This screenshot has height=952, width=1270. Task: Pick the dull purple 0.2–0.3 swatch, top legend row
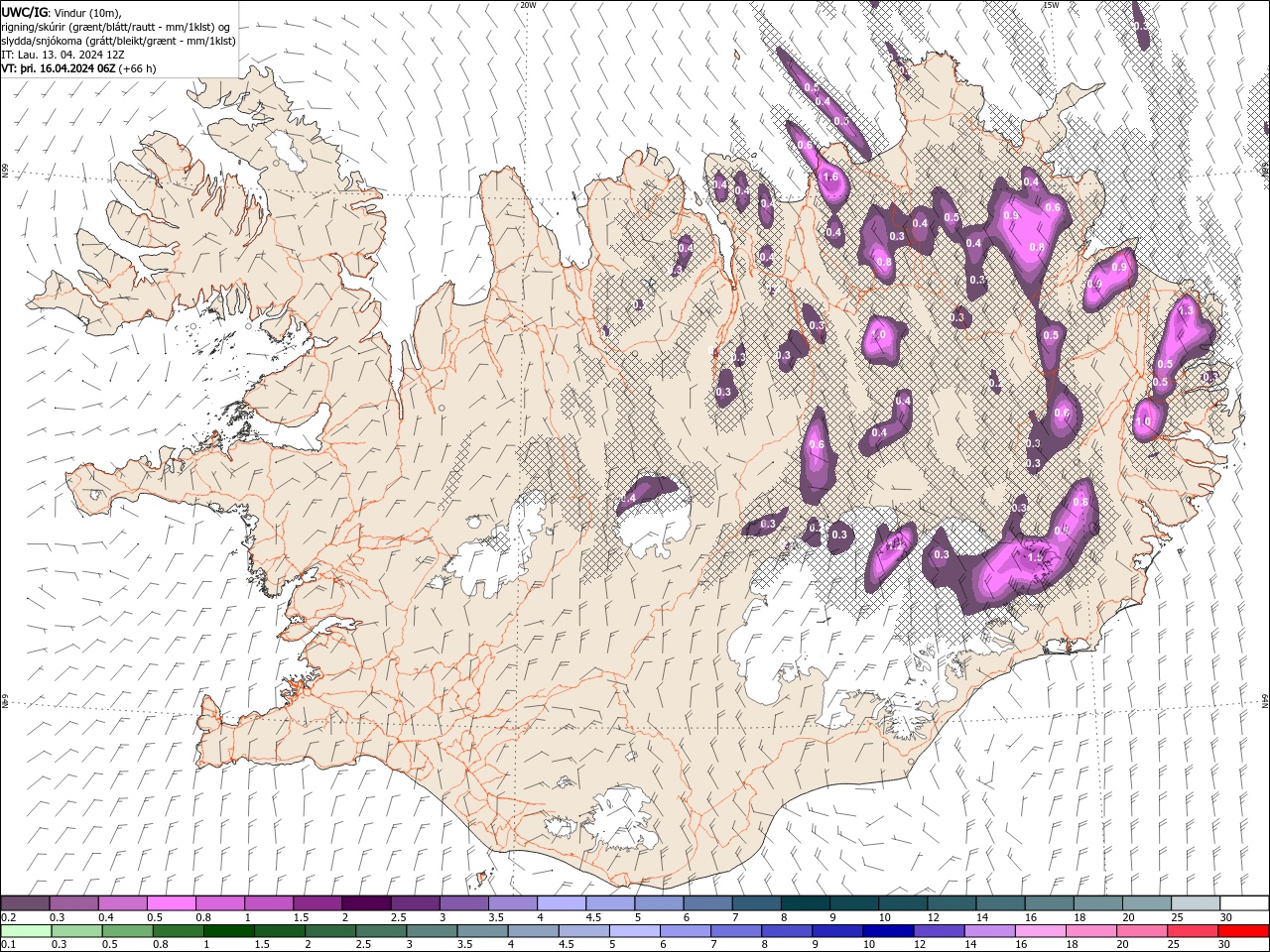(x=26, y=903)
